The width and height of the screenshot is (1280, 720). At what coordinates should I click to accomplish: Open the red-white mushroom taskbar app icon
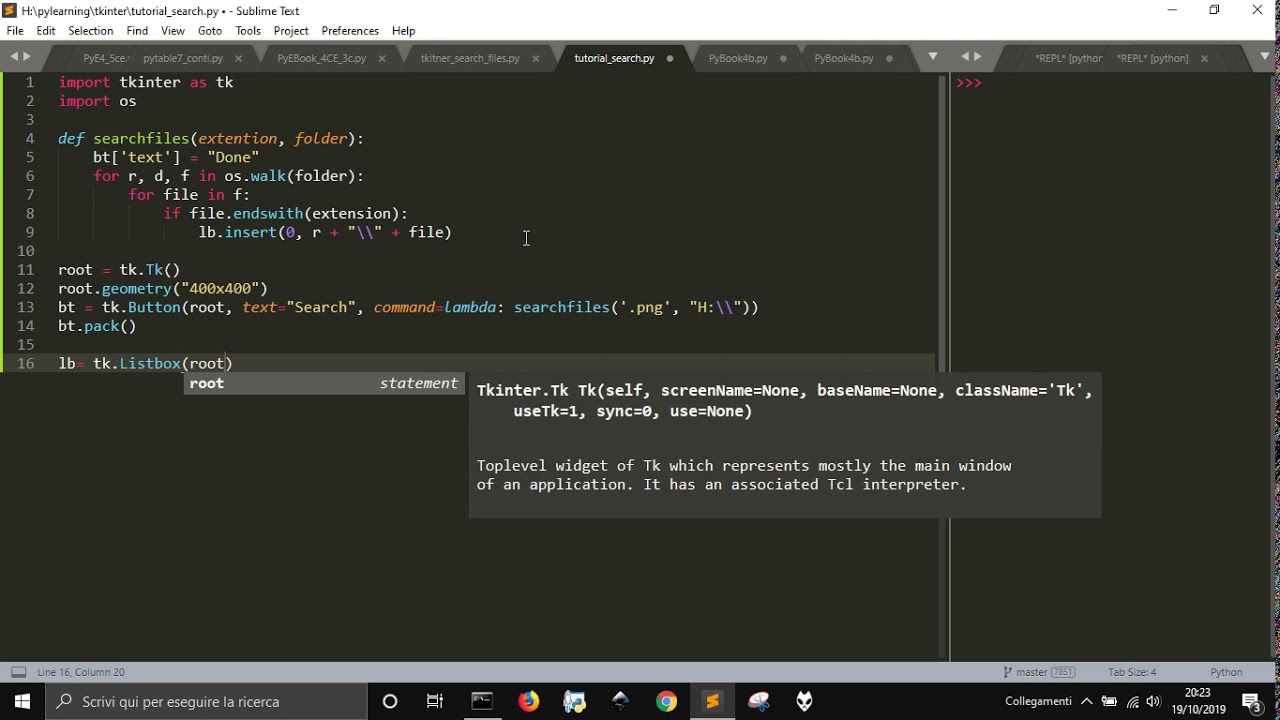(x=758, y=701)
